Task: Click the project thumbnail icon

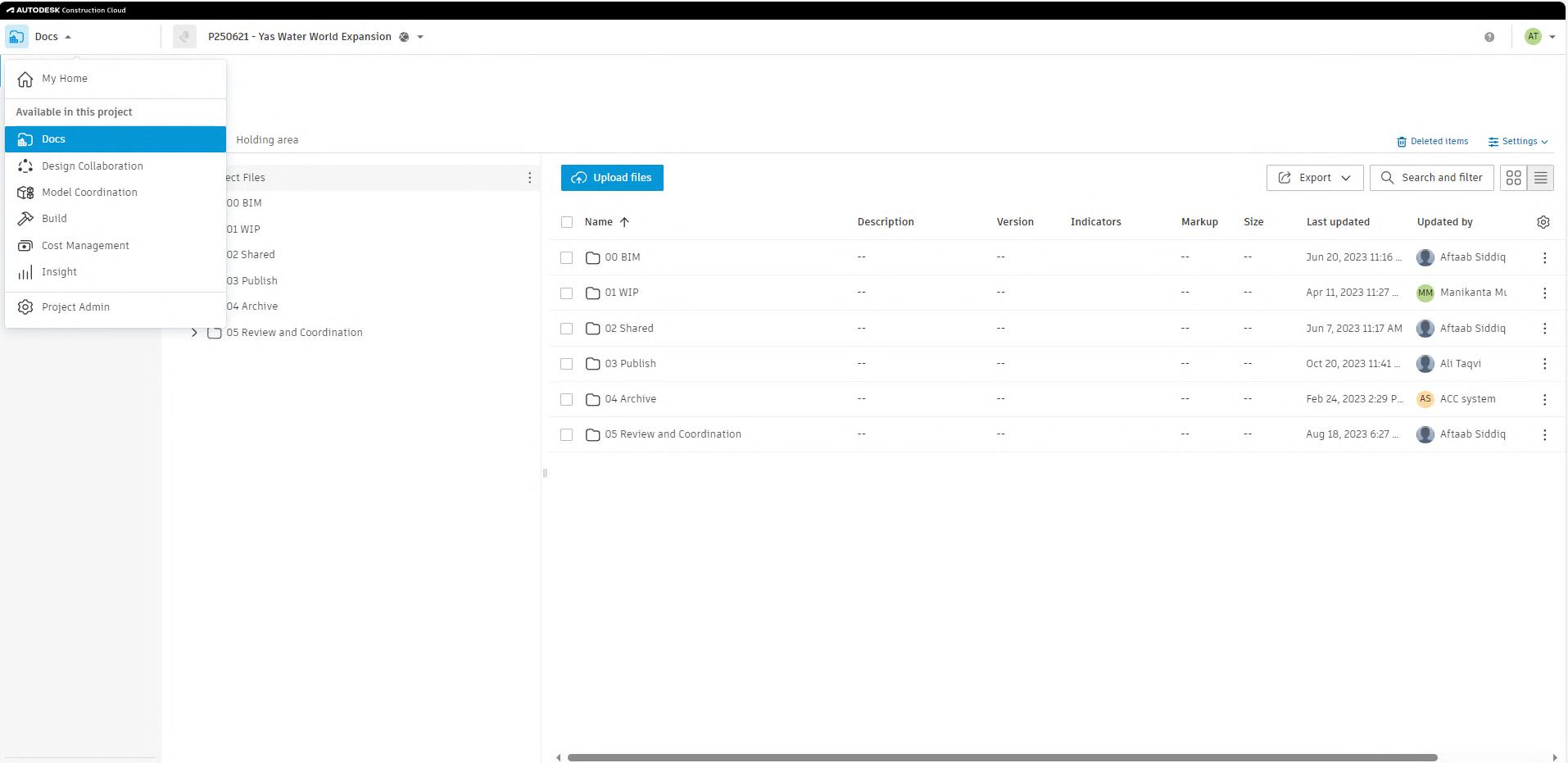Action: click(184, 37)
